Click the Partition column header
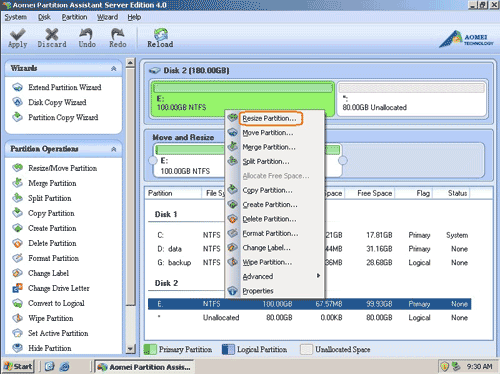 tap(173, 193)
